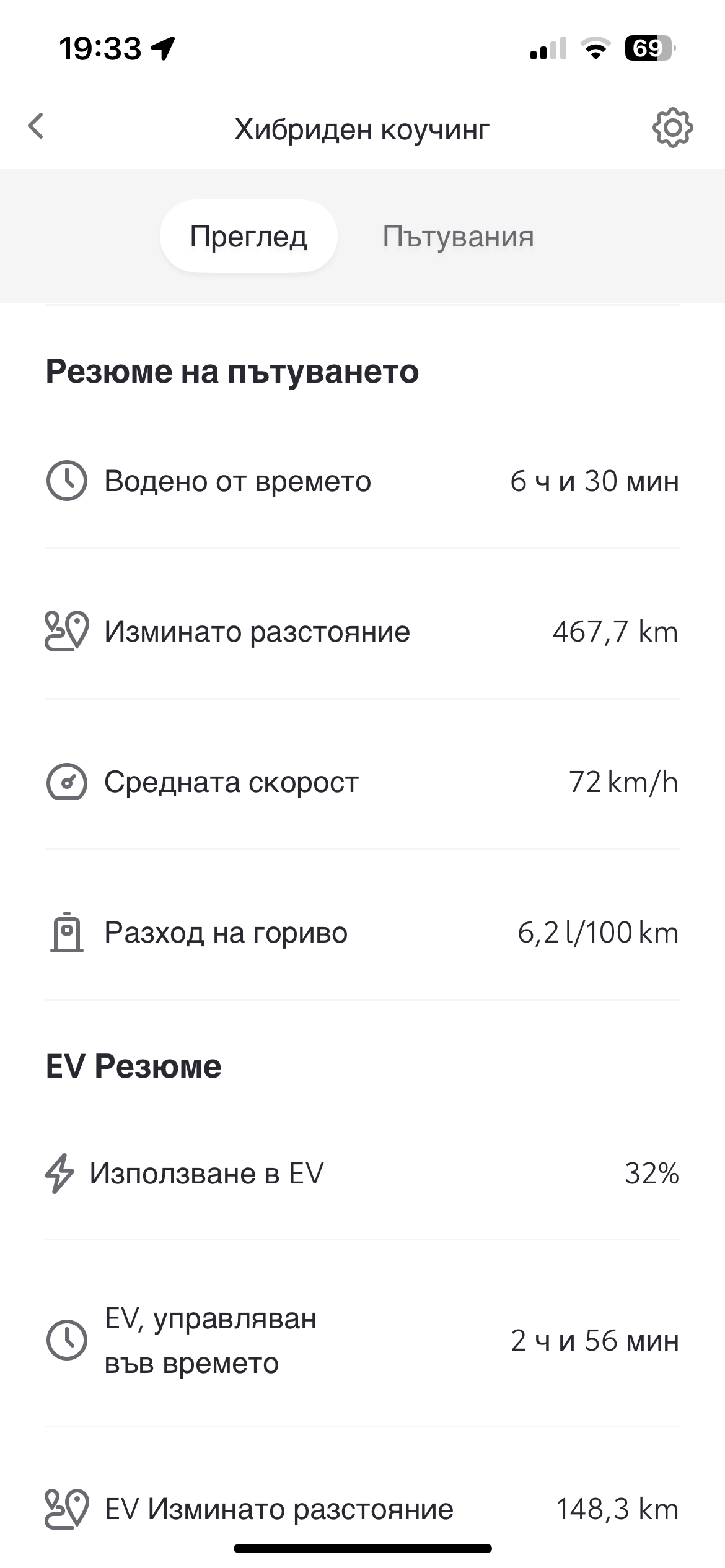Tap the EV distance route pin icon
Screen dimensions: 725x1568
(x=66, y=1509)
